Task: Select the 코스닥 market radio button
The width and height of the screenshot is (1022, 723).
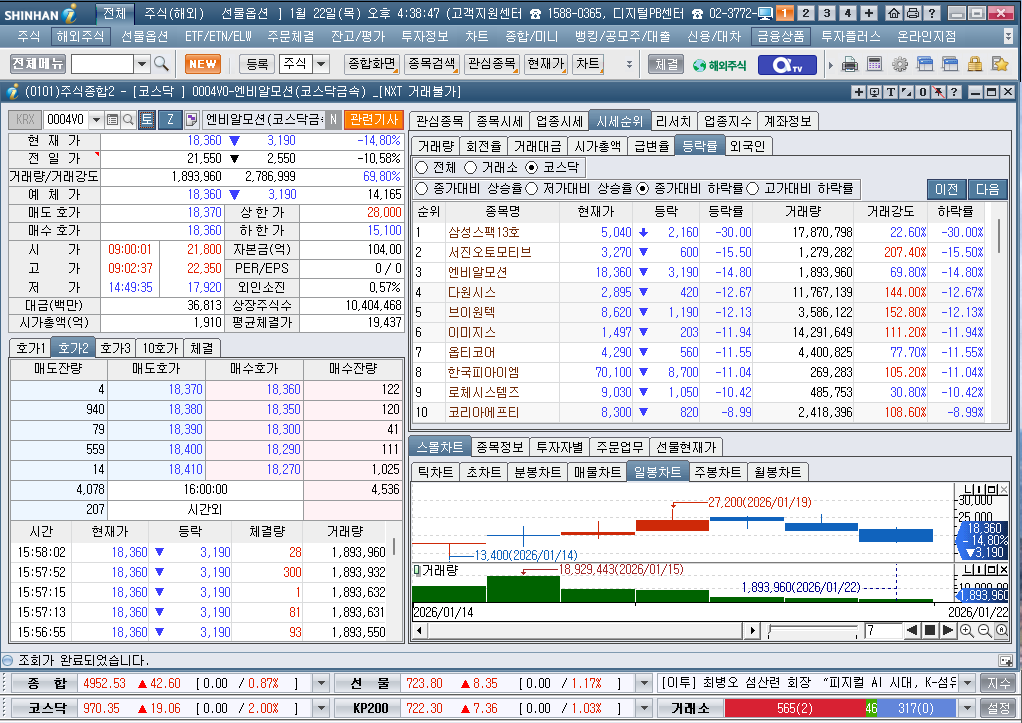Action: pos(532,168)
